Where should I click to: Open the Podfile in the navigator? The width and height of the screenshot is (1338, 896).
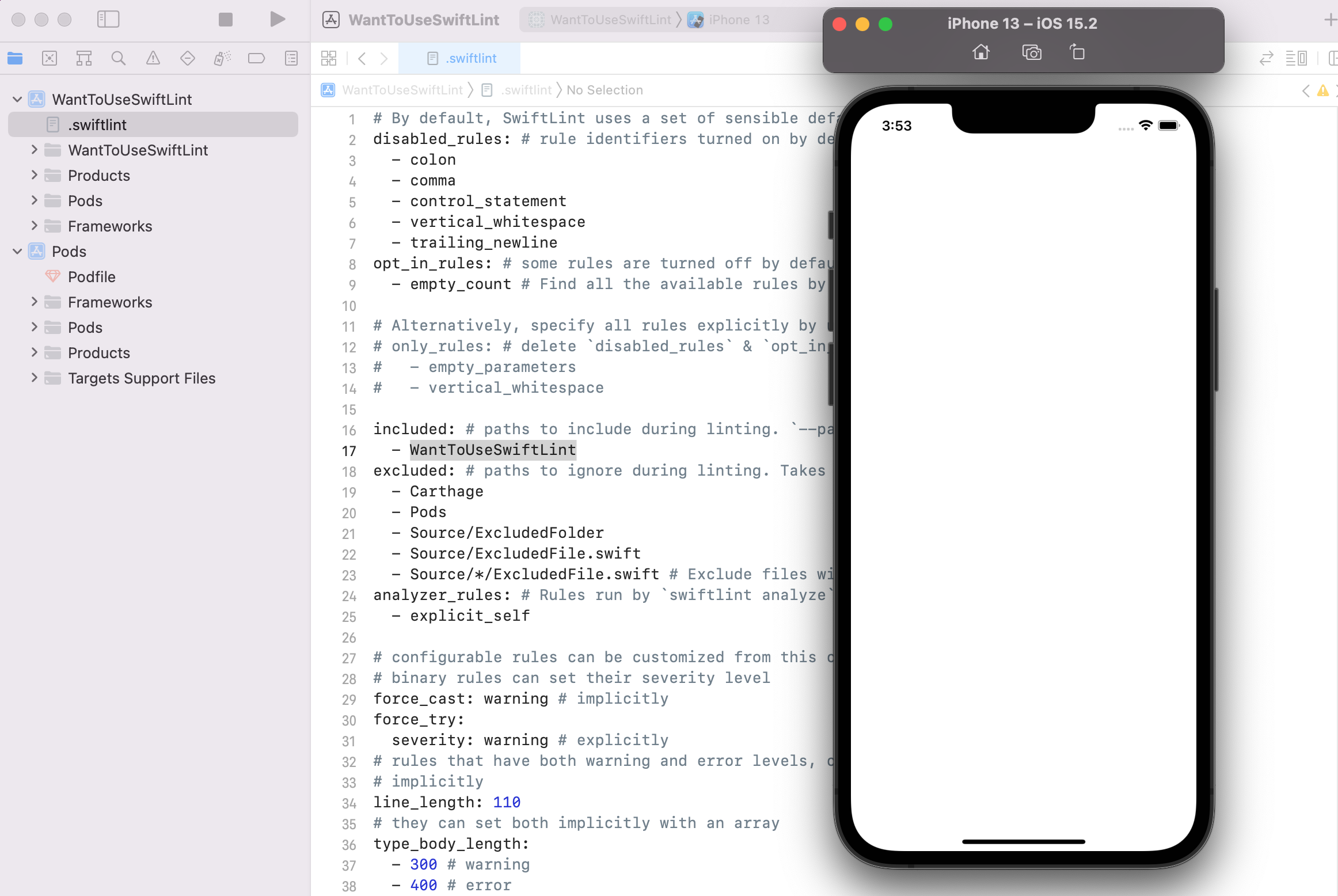pos(92,277)
